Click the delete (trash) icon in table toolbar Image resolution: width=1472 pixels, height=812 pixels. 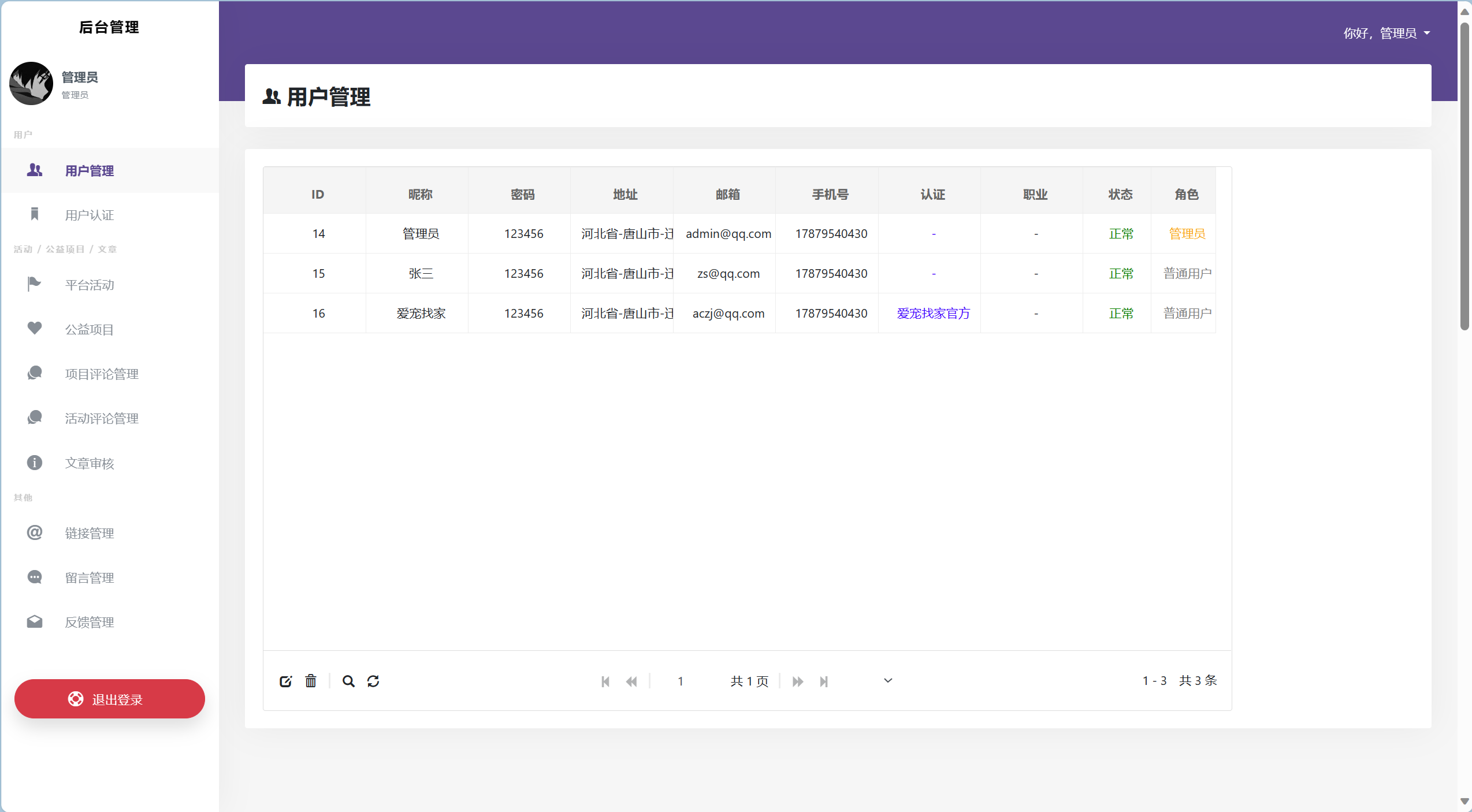[x=311, y=681]
